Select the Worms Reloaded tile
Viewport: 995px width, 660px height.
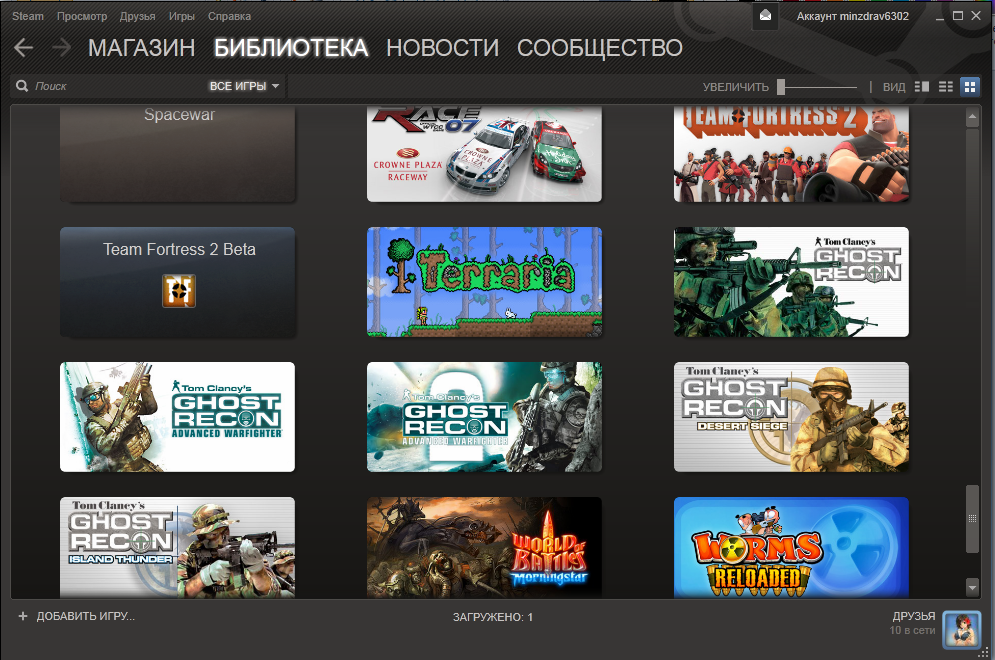[791, 547]
